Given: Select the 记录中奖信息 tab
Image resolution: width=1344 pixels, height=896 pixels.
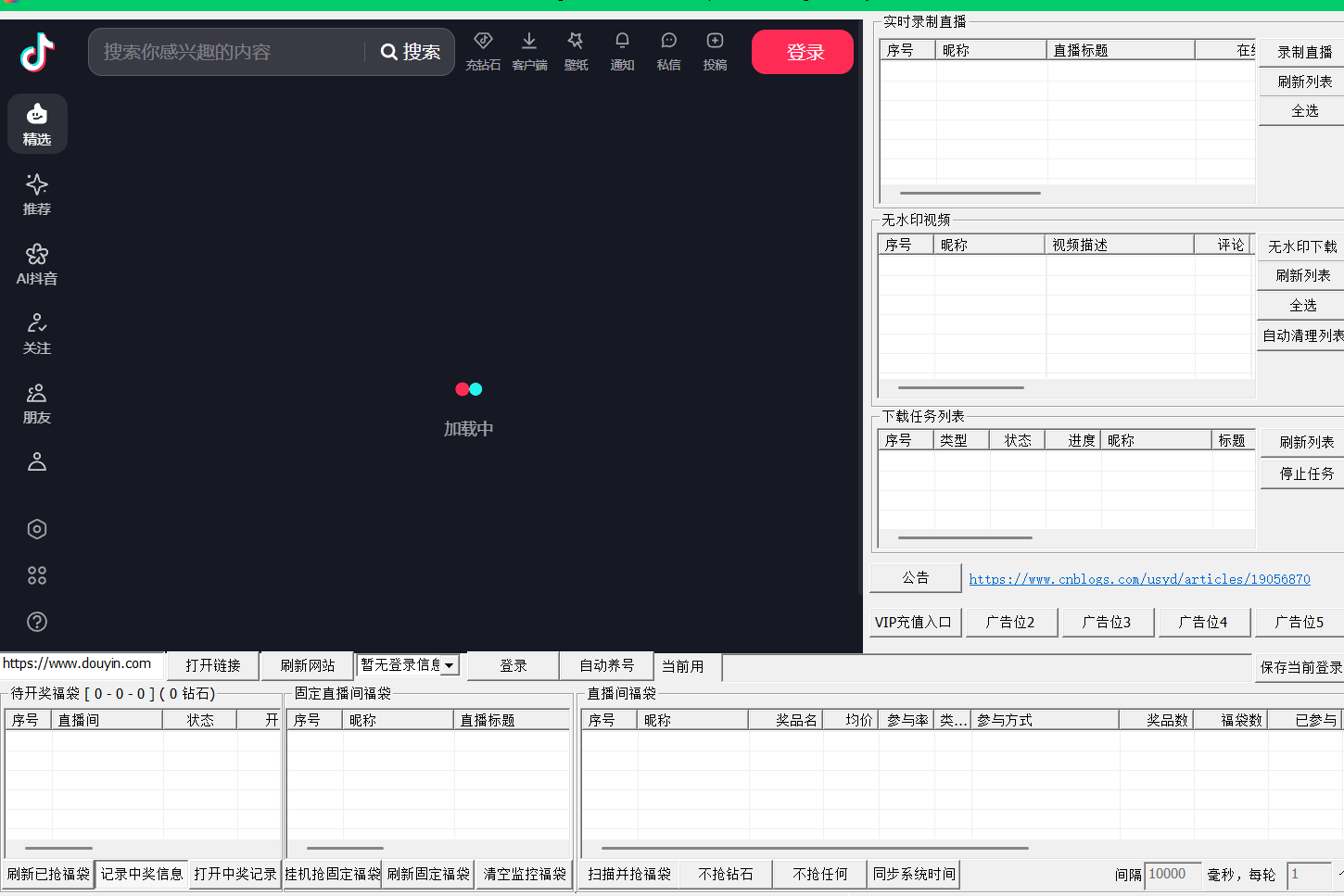Looking at the screenshot, I should pyautogui.click(x=142, y=874).
